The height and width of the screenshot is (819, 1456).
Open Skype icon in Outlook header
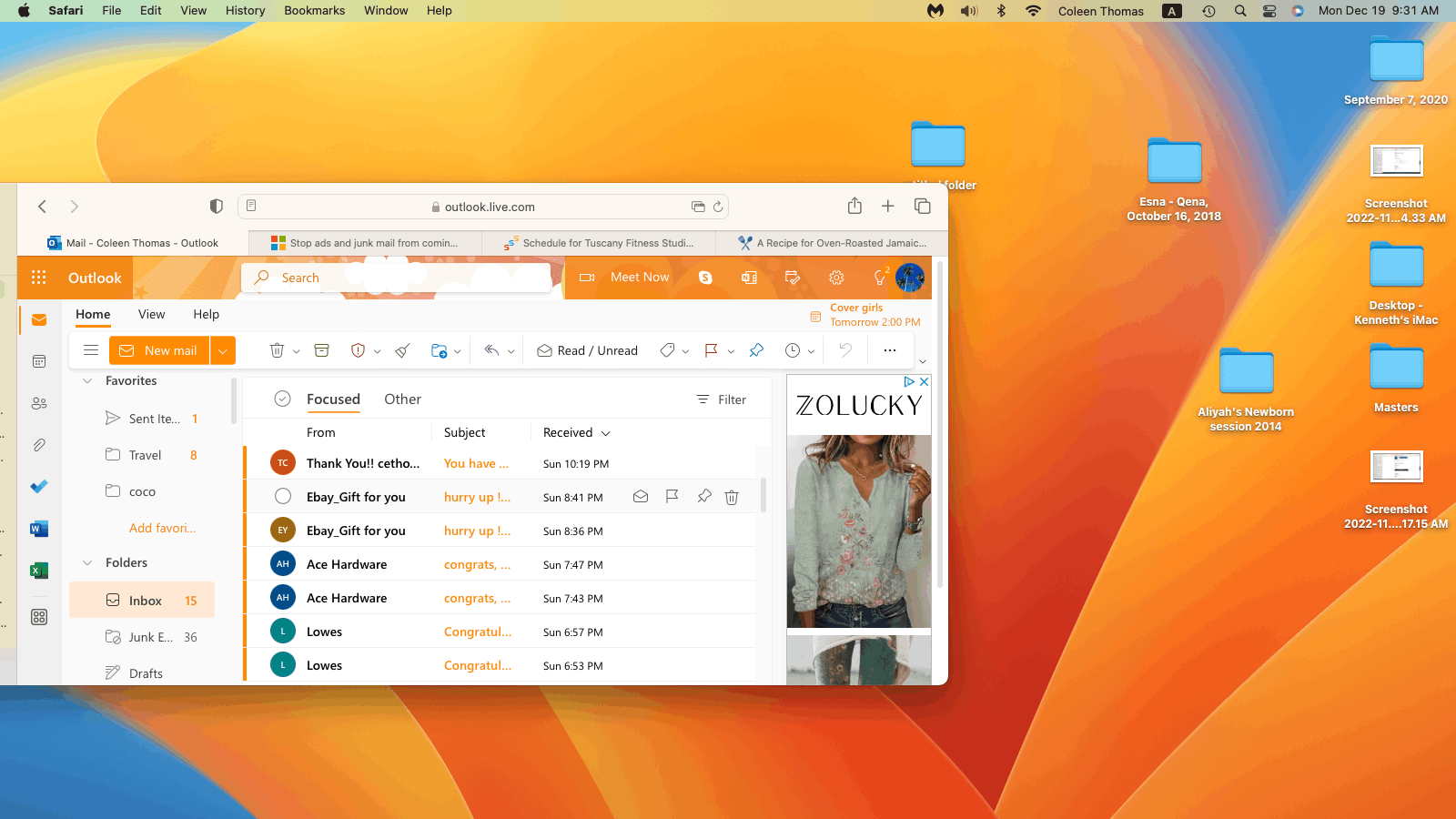[705, 278]
